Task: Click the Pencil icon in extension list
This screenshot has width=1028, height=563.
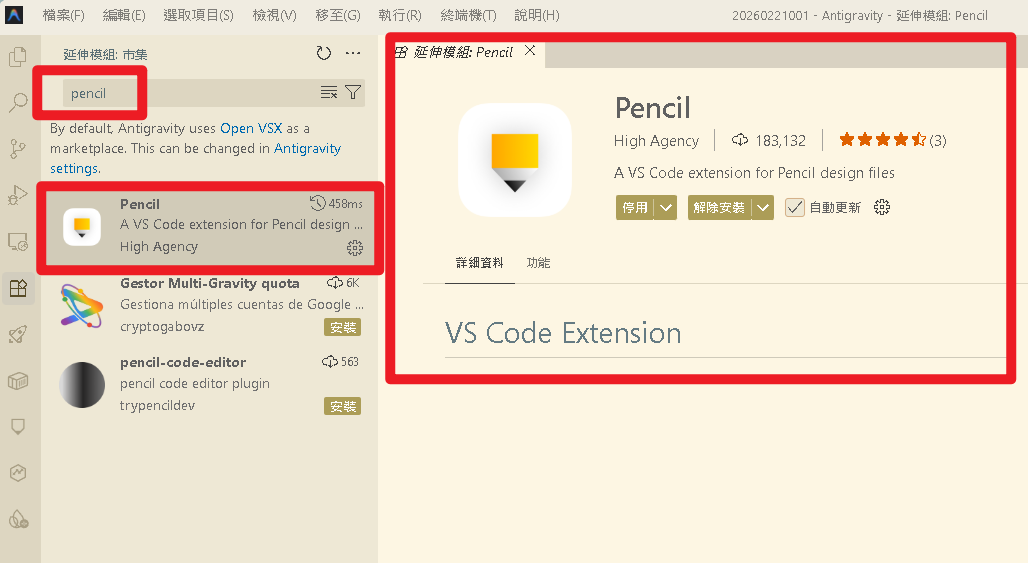Action: 82,227
